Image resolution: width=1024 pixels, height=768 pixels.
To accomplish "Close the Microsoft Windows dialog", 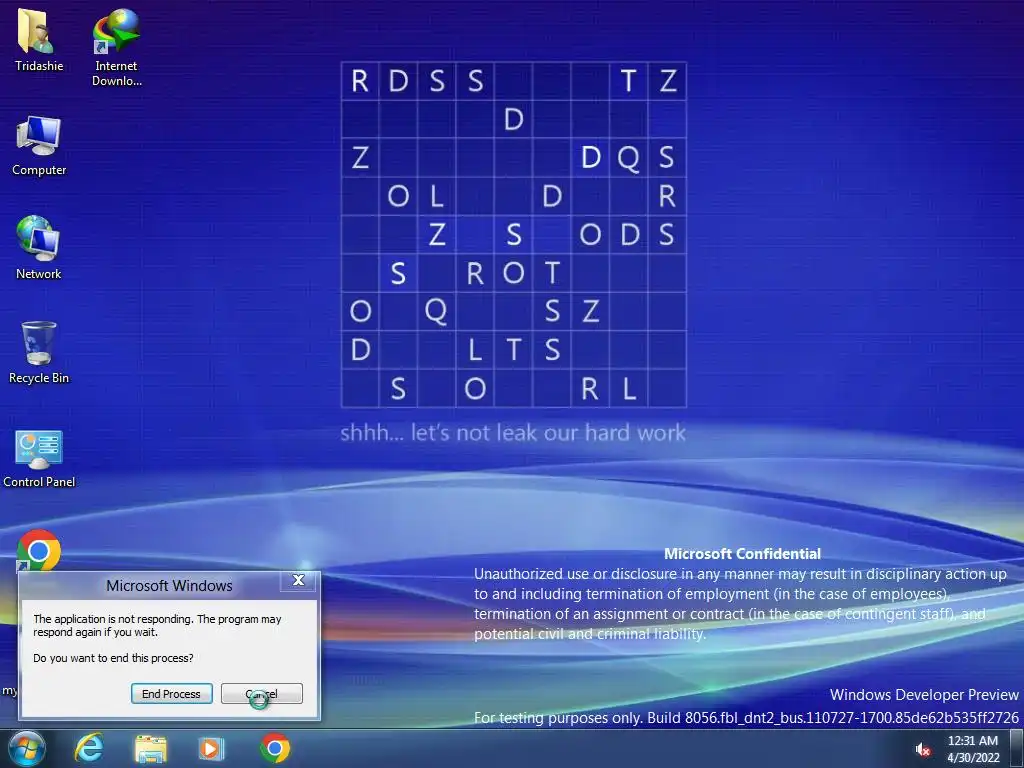I will click(298, 580).
